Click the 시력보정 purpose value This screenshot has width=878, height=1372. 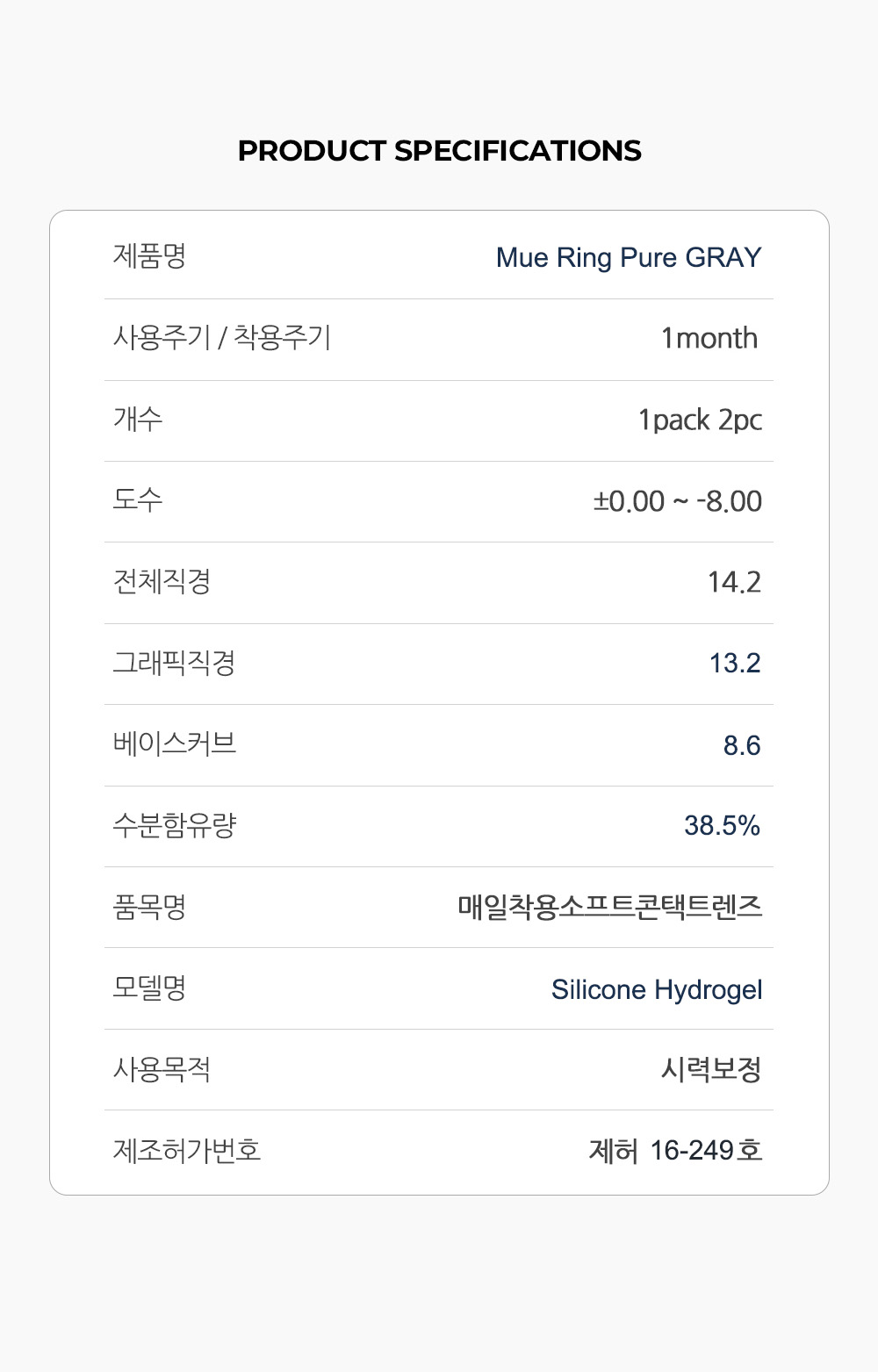(711, 1069)
